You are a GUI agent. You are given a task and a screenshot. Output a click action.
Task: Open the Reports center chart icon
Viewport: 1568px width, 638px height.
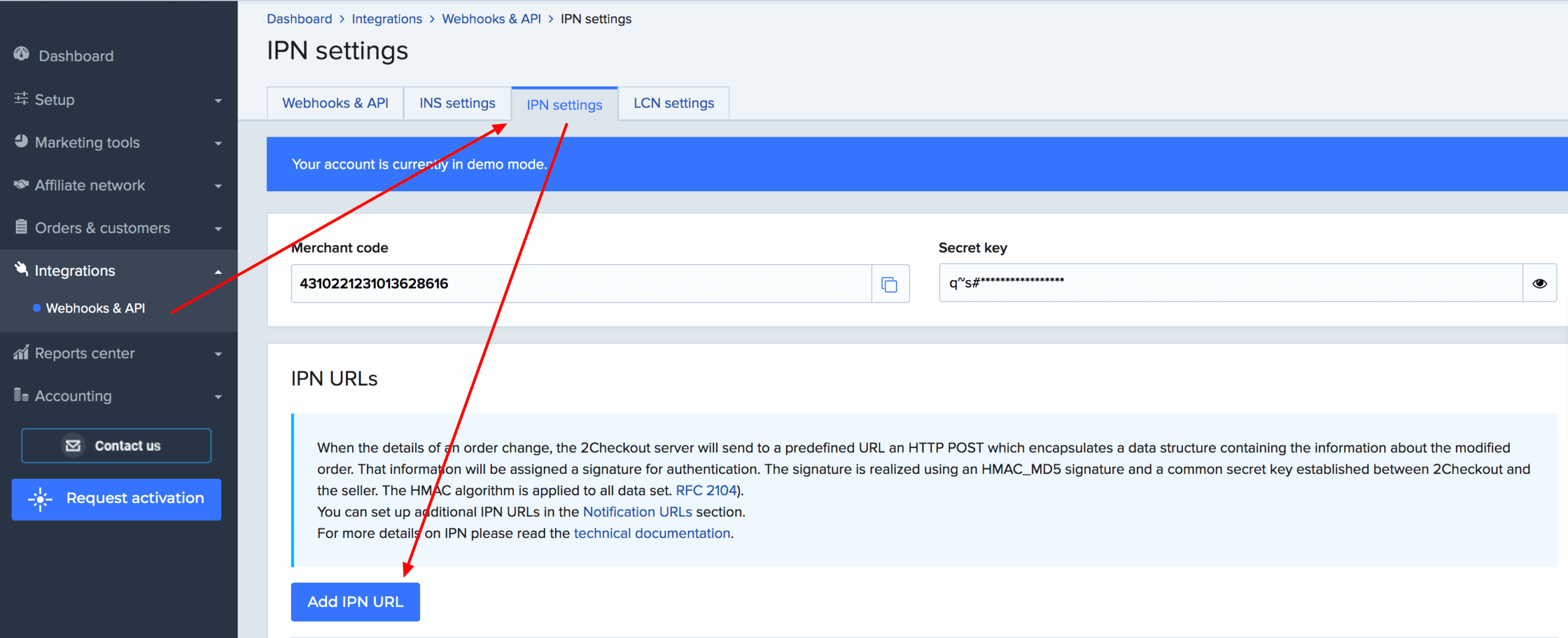pyautogui.click(x=21, y=352)
